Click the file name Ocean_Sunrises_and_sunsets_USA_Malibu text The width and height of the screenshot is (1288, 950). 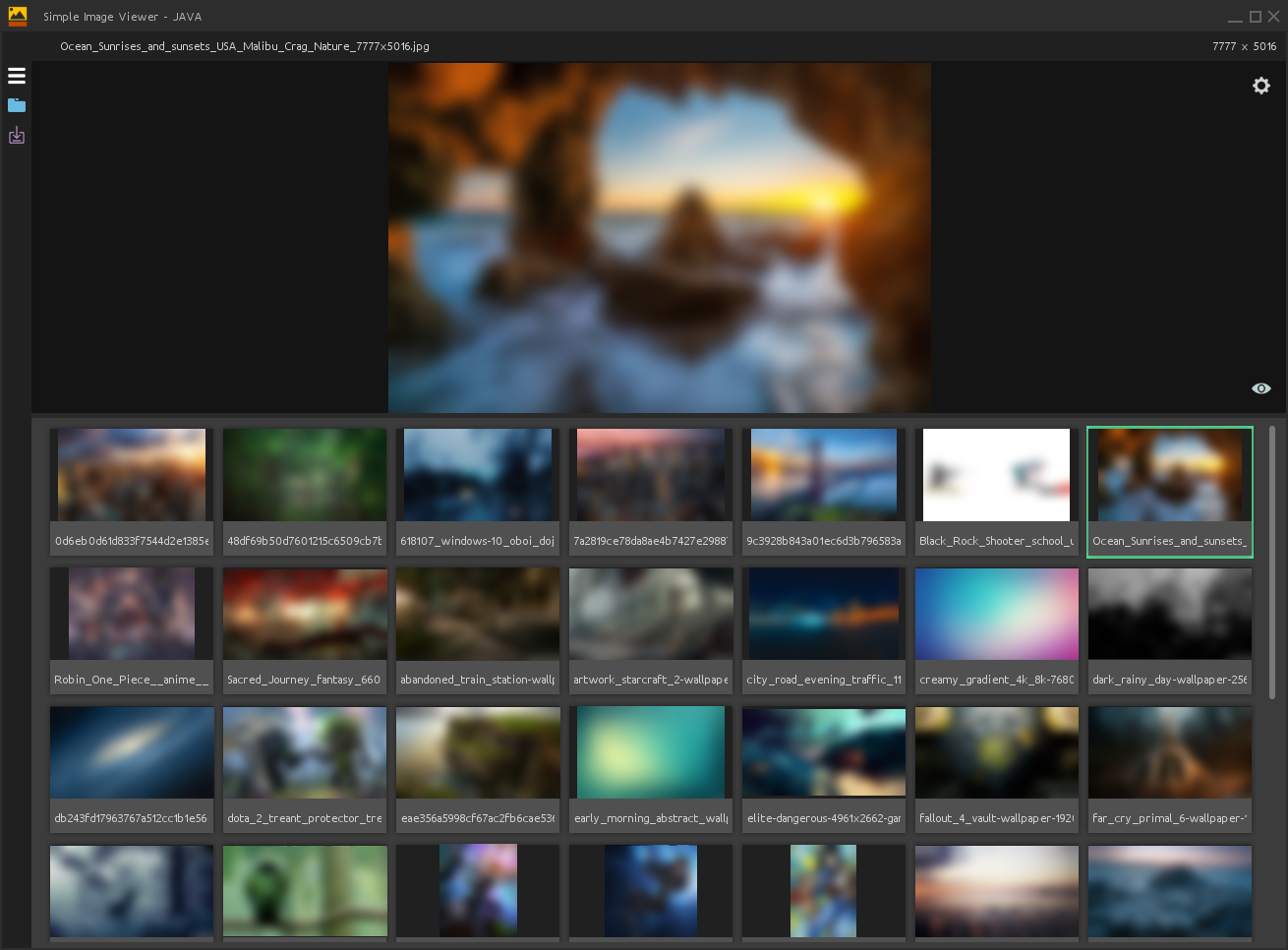(245, 46)
